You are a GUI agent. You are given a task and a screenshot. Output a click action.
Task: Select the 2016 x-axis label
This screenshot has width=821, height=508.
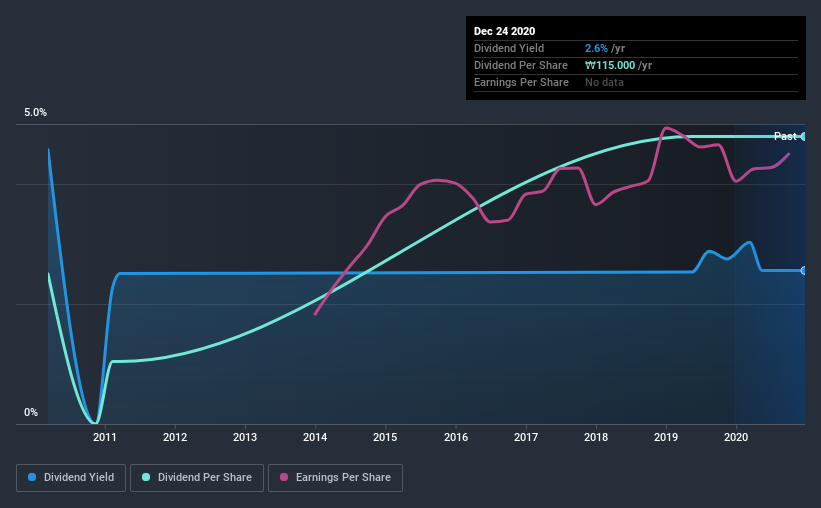pos(456,437)
